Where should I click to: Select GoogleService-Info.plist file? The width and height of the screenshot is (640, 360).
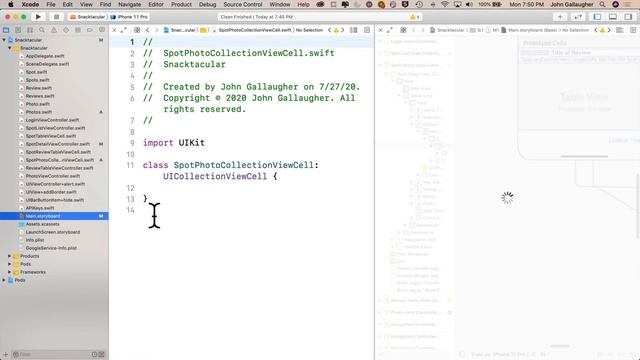pos(51,248)
